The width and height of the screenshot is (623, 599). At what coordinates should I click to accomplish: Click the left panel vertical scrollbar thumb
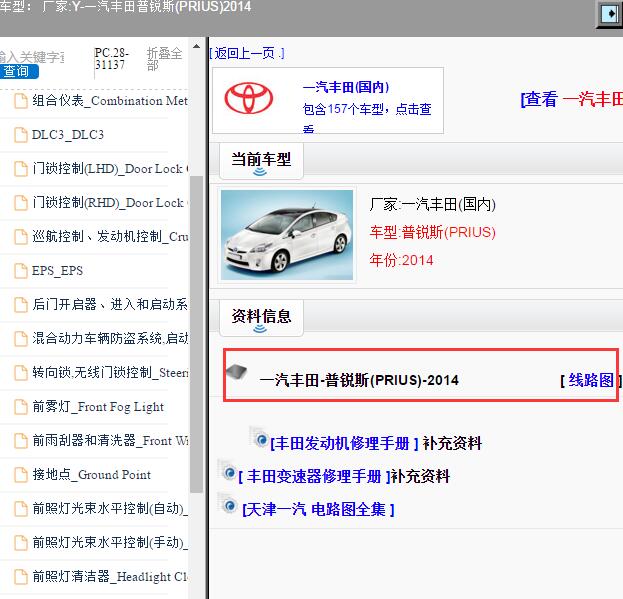[196, 334]
